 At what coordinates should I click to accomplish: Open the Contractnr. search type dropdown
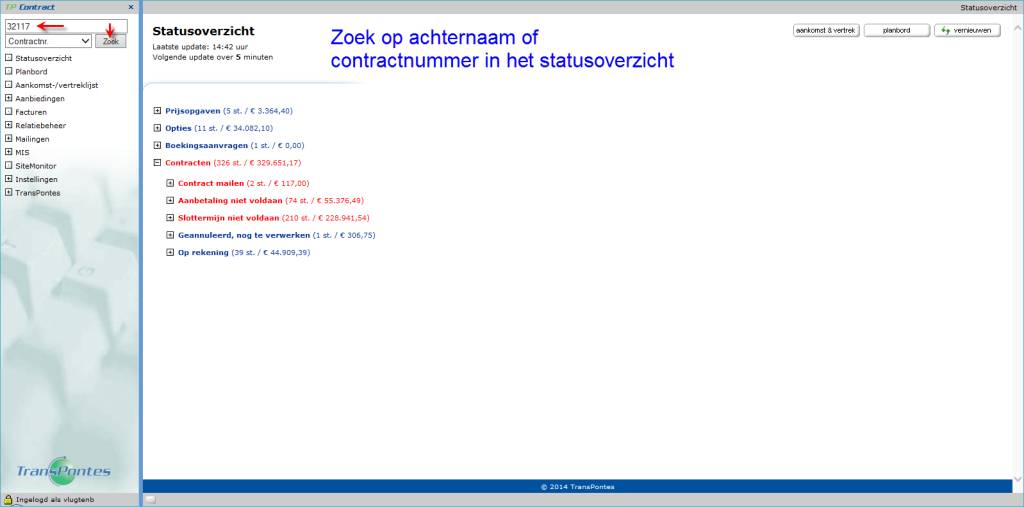pyautogui.click(x=49, y=41)
